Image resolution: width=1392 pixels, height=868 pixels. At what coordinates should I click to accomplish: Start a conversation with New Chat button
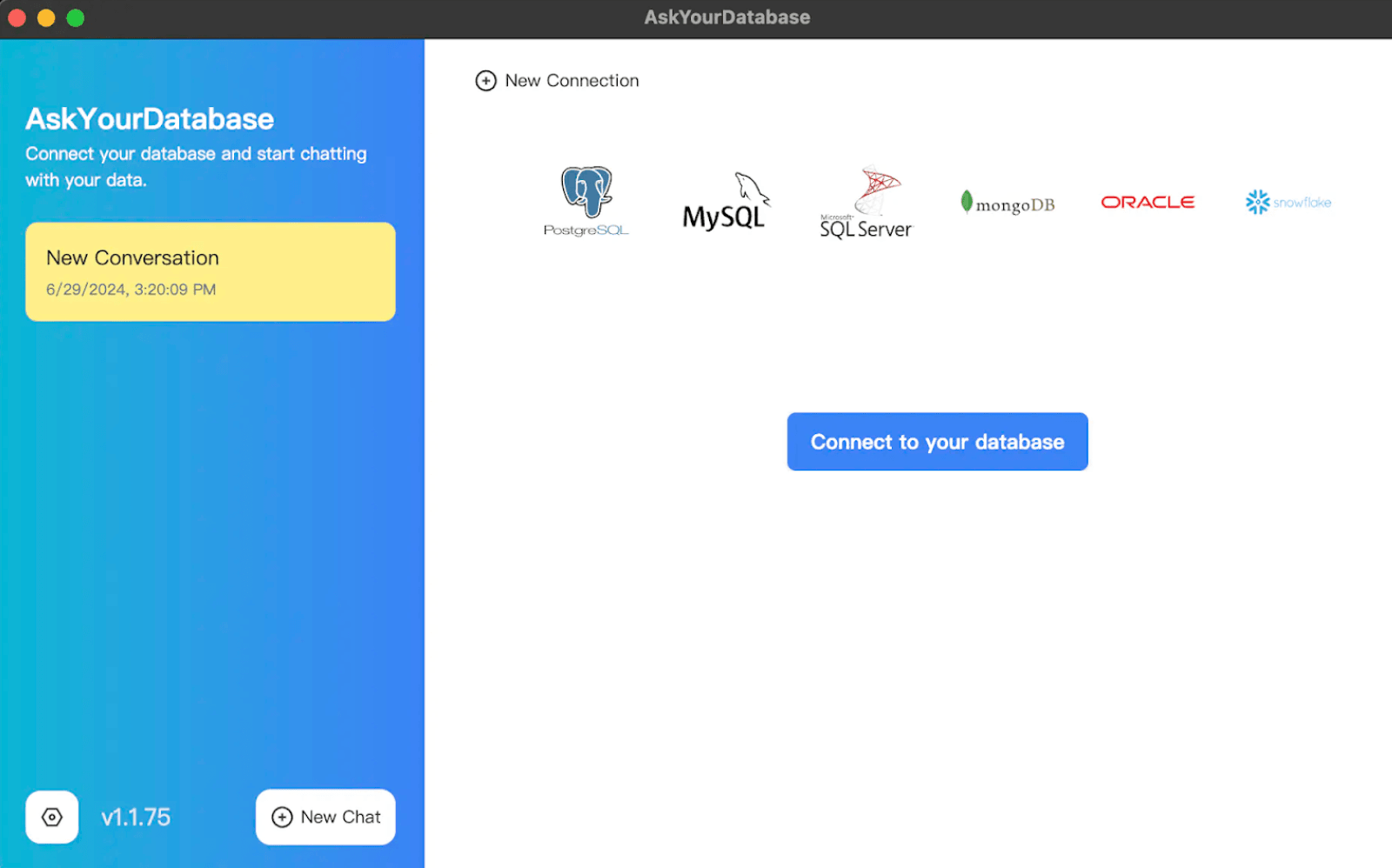[325, 817]
